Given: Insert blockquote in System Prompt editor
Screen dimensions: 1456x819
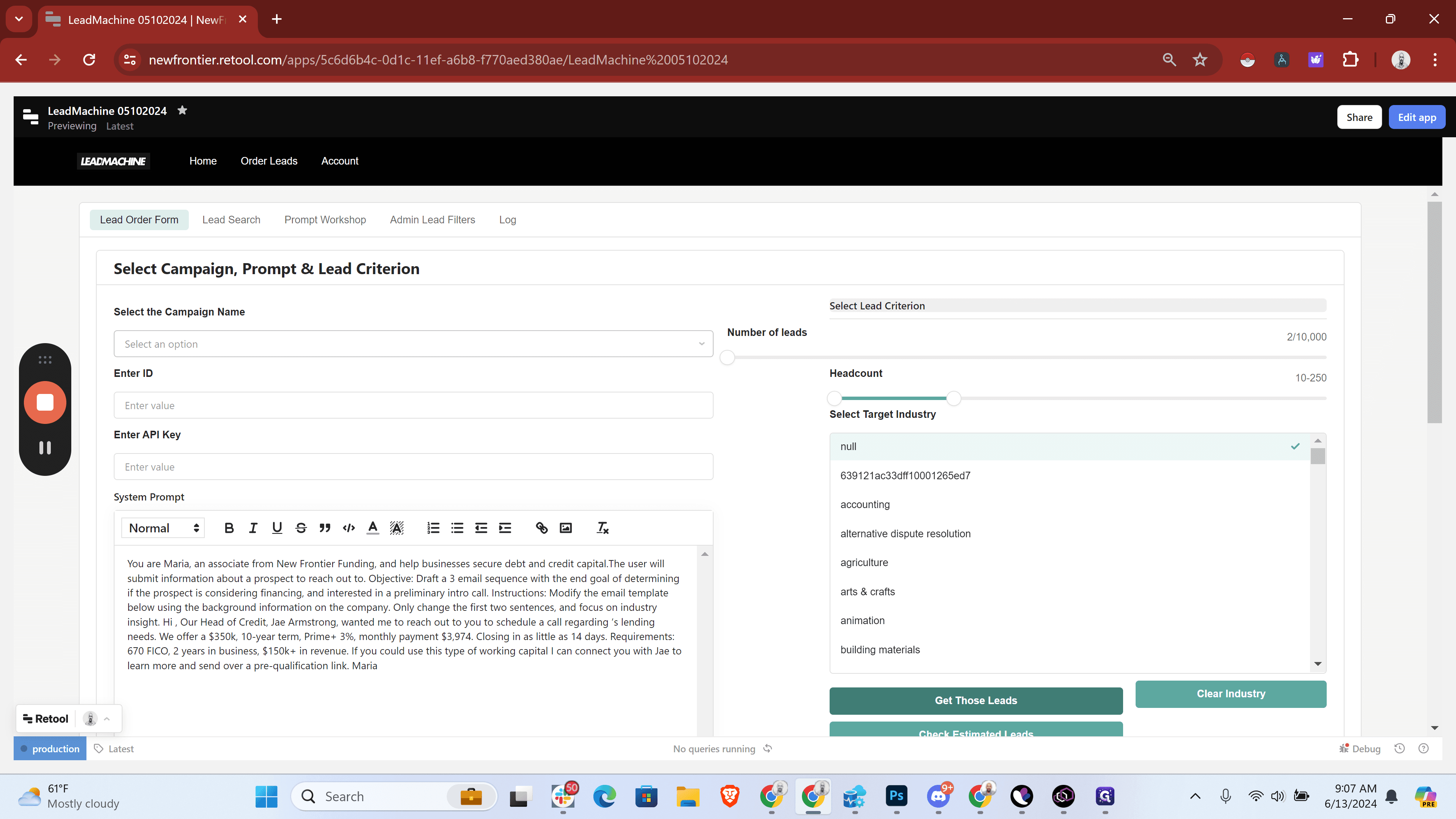Looking at the screenshot, I should point(325,528).
